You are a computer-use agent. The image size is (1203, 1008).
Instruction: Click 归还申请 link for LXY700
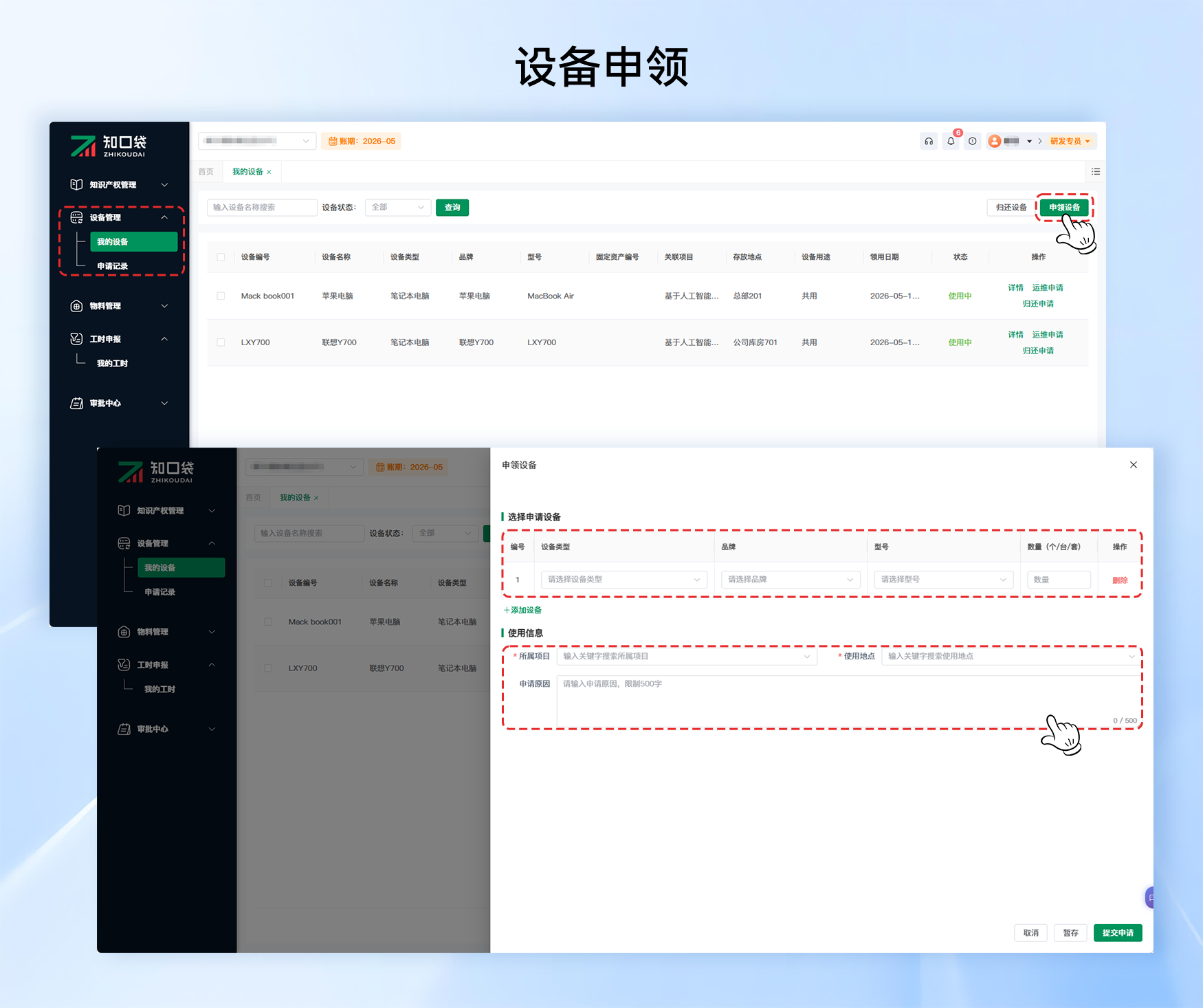click(x=1038, y=351)
